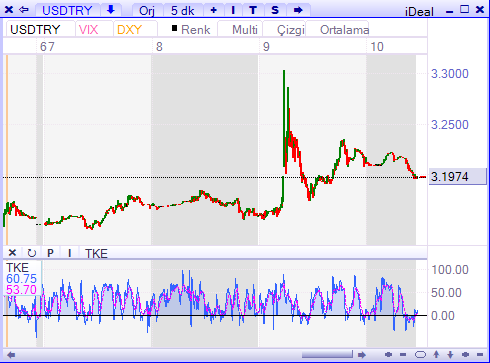
Task: Click the horizontal scrollbar thumb at the bottom
Action: 327,354
